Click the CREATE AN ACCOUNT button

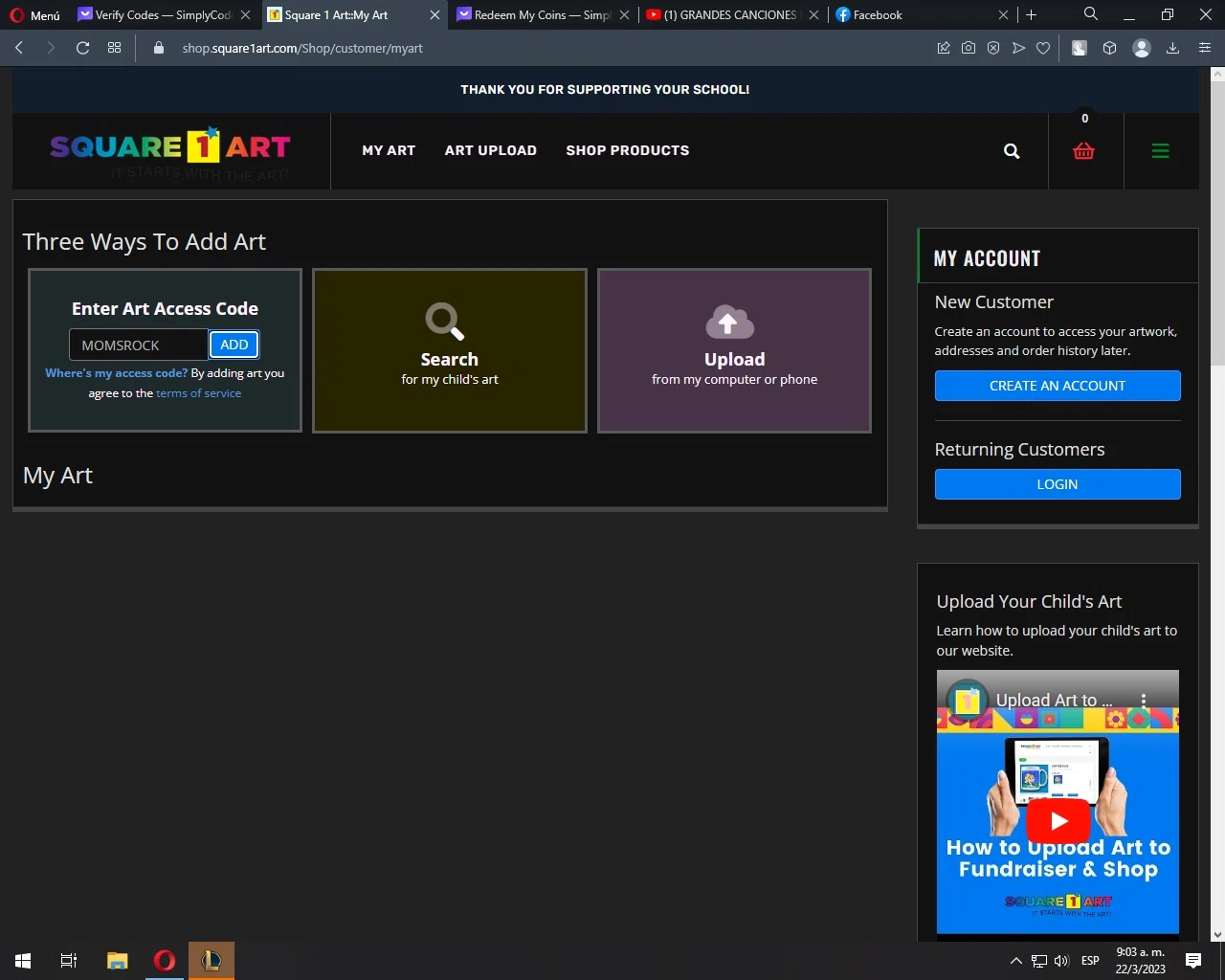(x=1058, y=386)
